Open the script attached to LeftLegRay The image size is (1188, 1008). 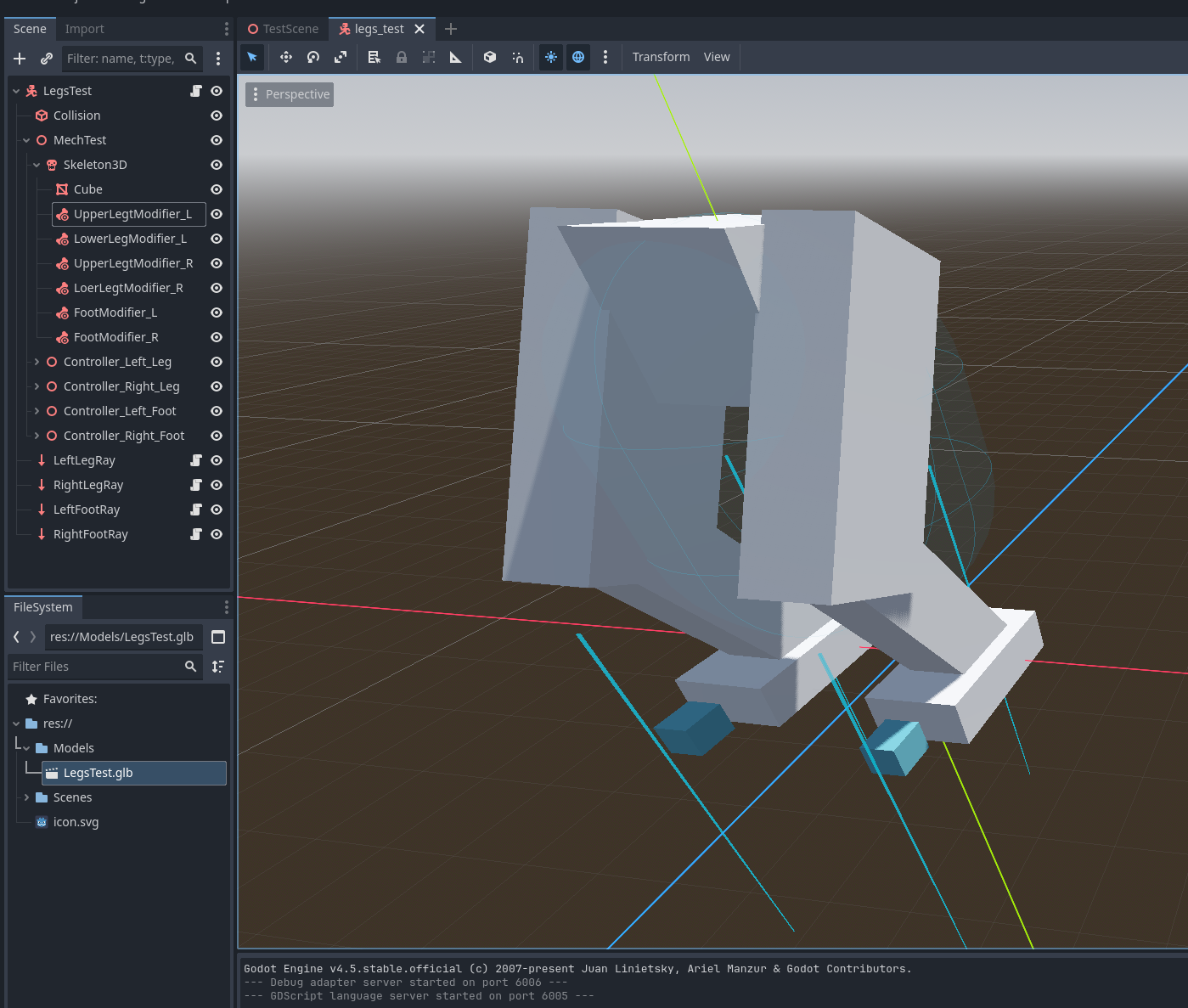[196, 460]
